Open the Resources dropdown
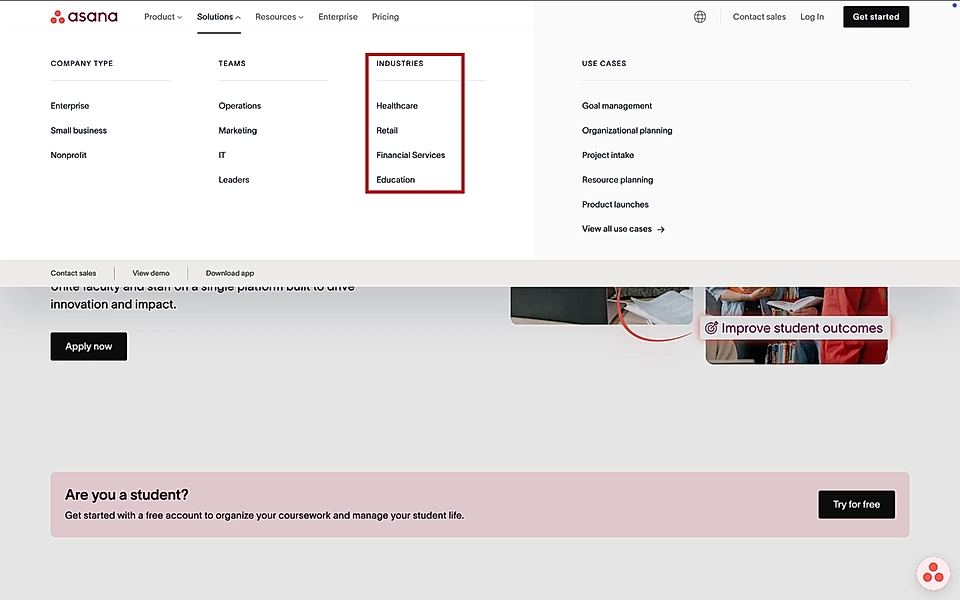 (278, 16)
